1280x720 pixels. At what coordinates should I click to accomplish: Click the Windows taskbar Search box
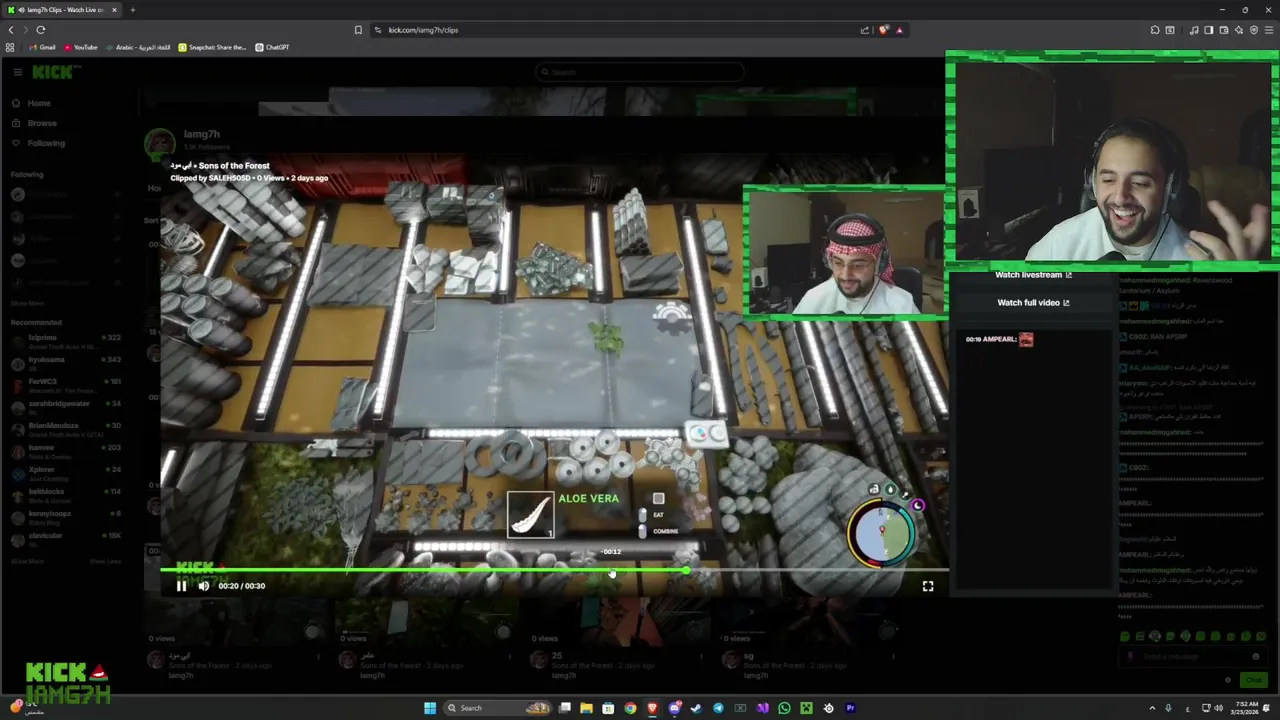(498, 708)
